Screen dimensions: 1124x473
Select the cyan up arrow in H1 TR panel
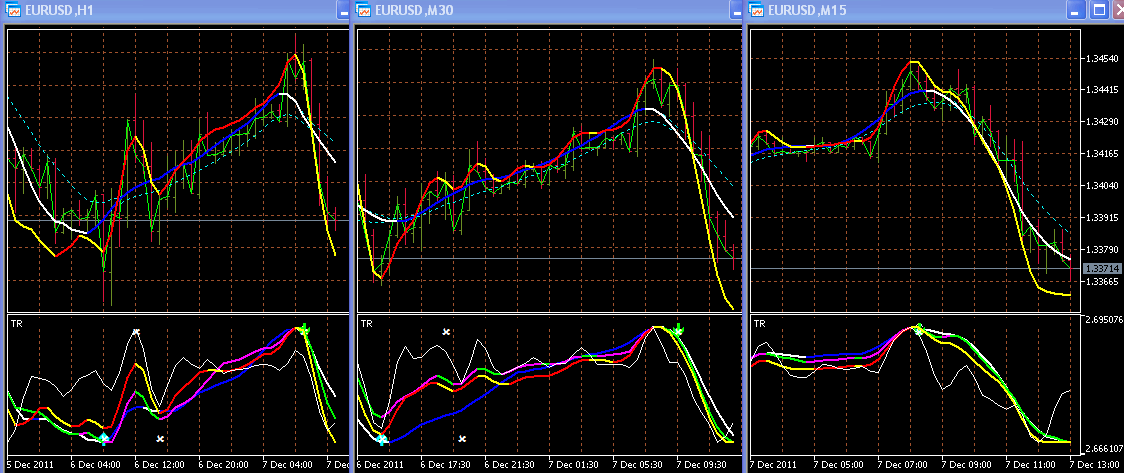pyautogui.click(x=104, y=439)
